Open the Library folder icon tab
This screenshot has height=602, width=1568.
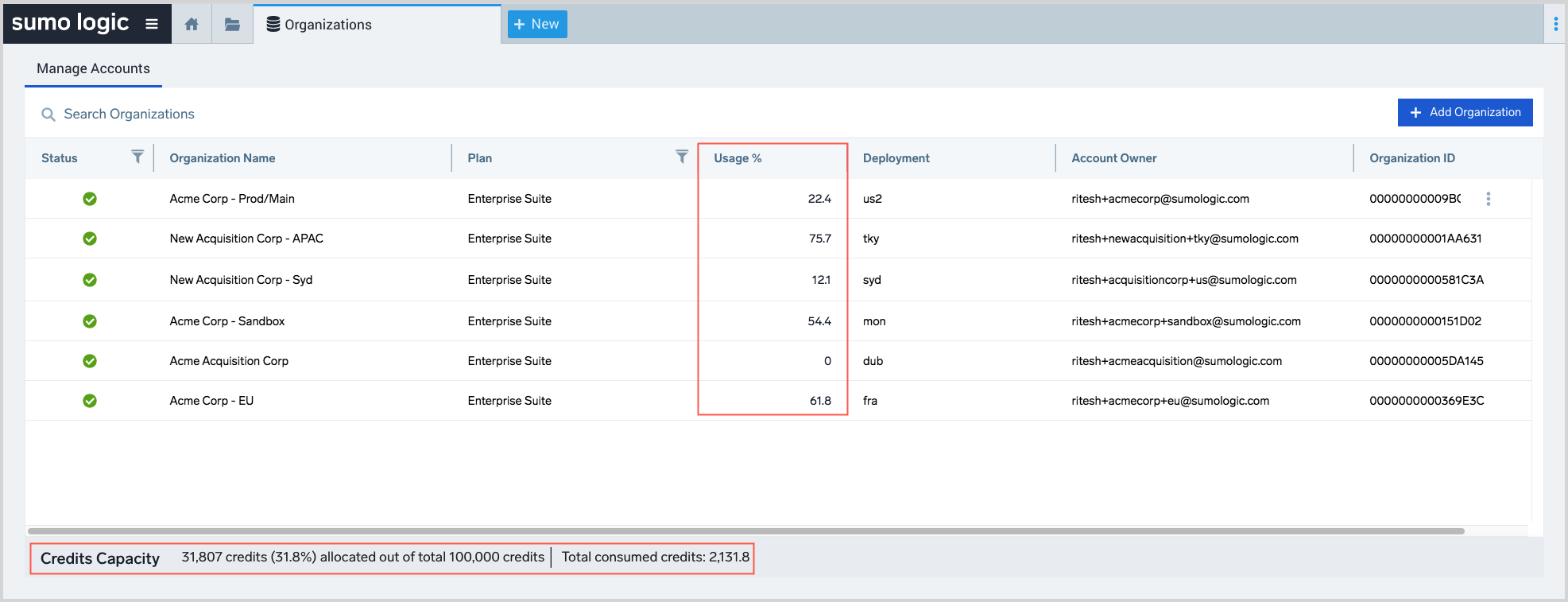(x=232, y=25)
